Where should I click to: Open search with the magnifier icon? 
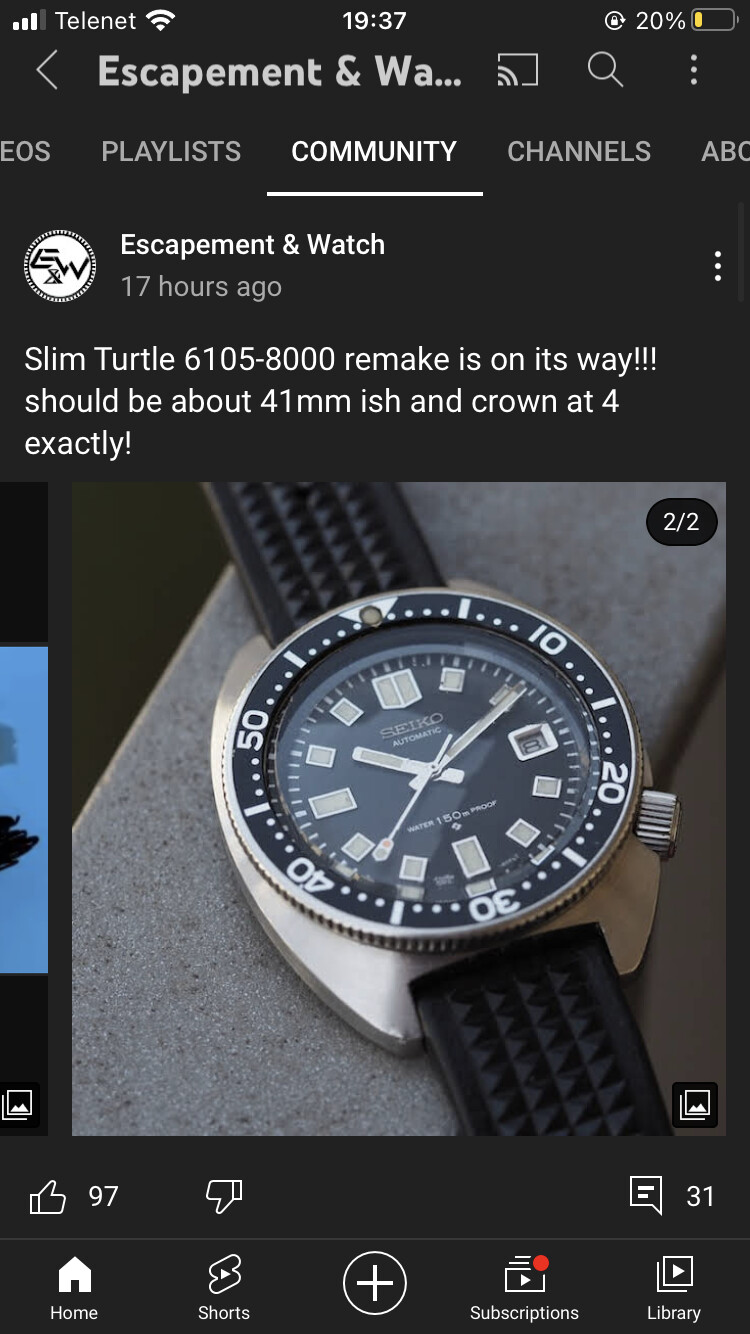pos(605,70)
